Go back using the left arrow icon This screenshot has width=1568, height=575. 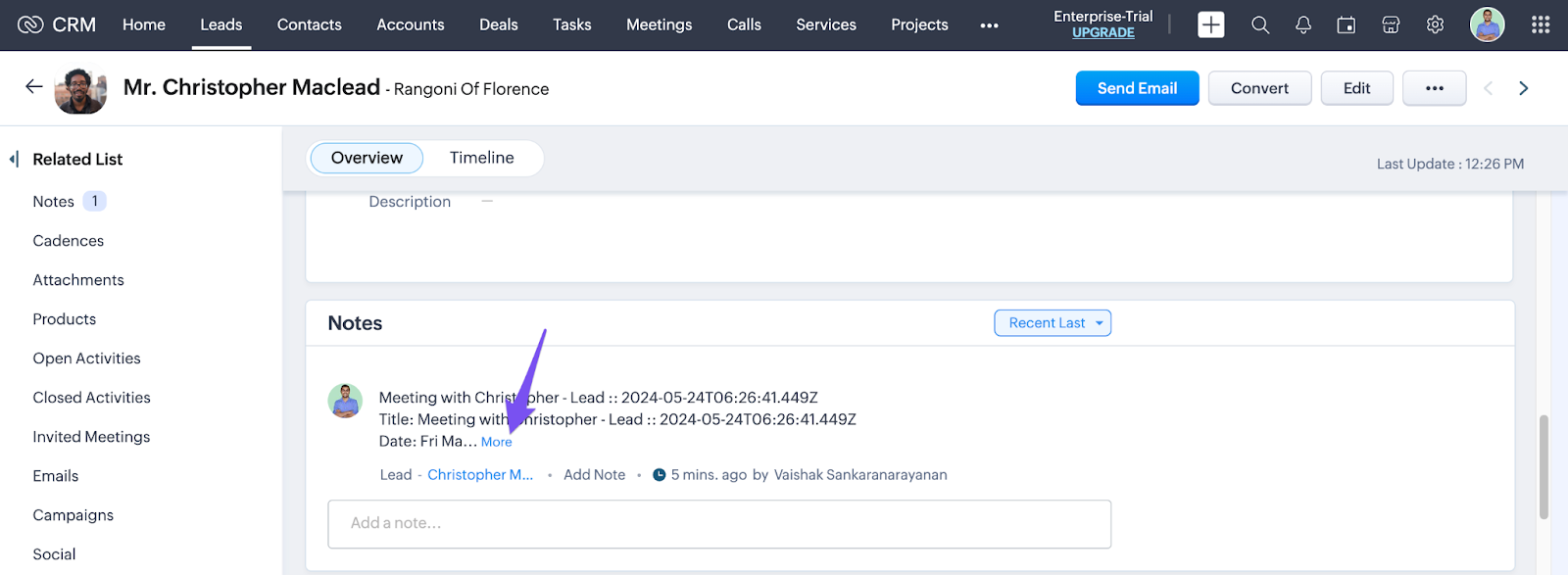[34, 87]
